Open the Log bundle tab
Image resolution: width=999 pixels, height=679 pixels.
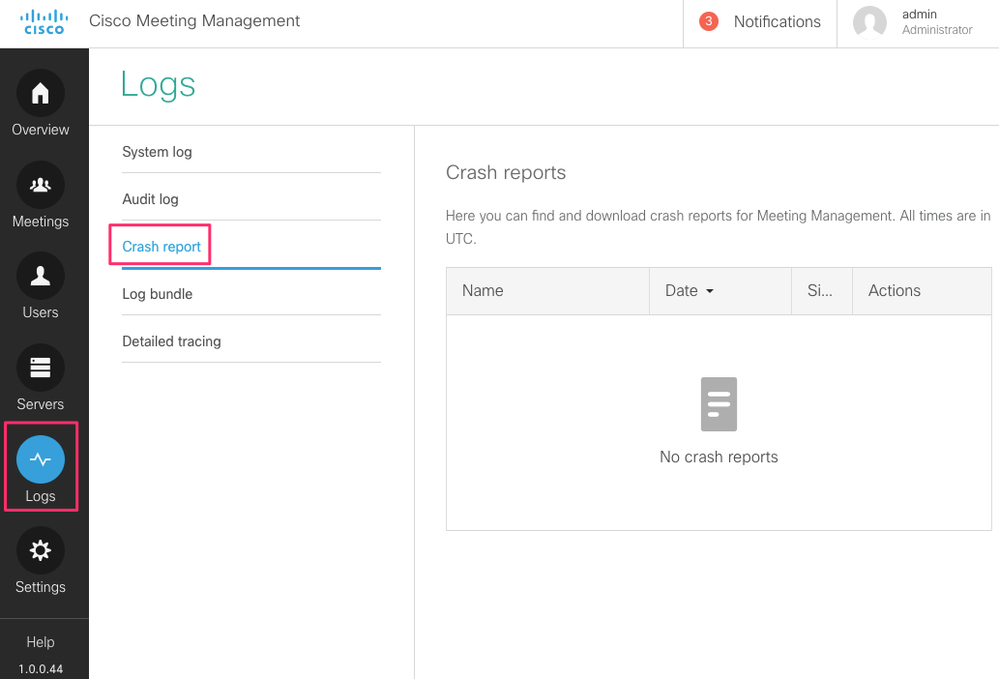point(251,294)
